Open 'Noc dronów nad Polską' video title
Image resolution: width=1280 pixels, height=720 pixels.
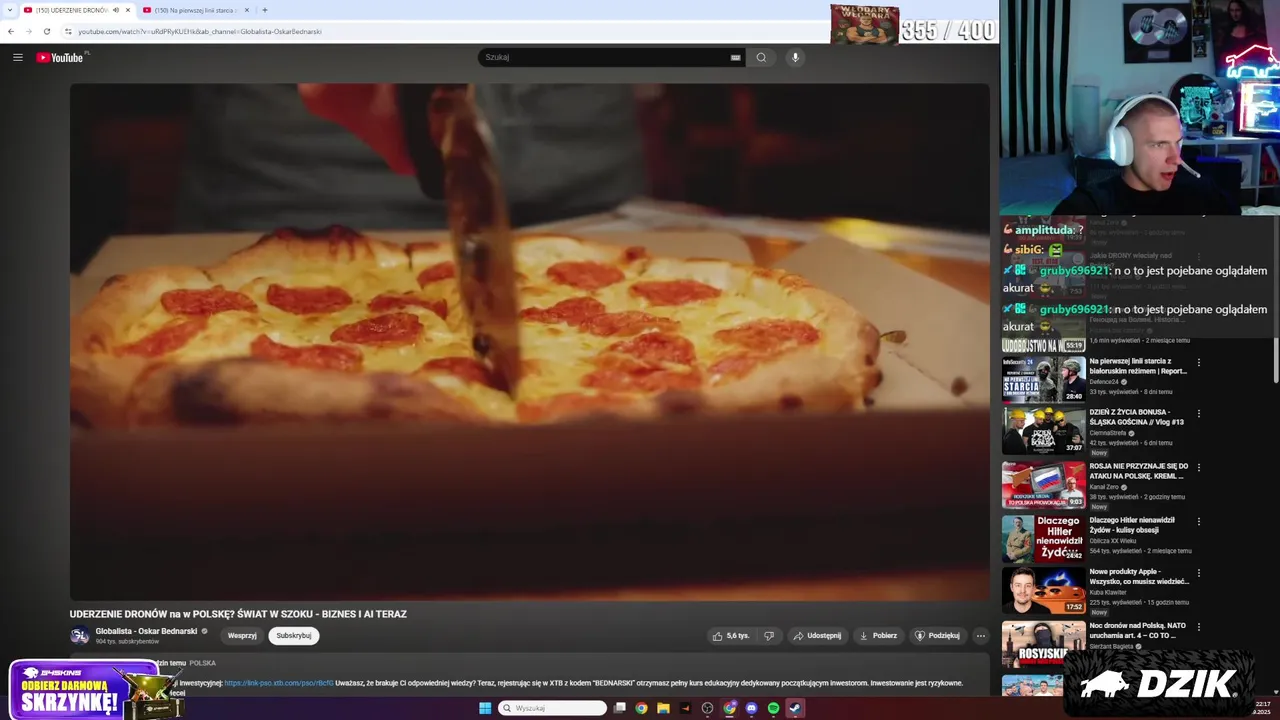[x=1138, y=630]
